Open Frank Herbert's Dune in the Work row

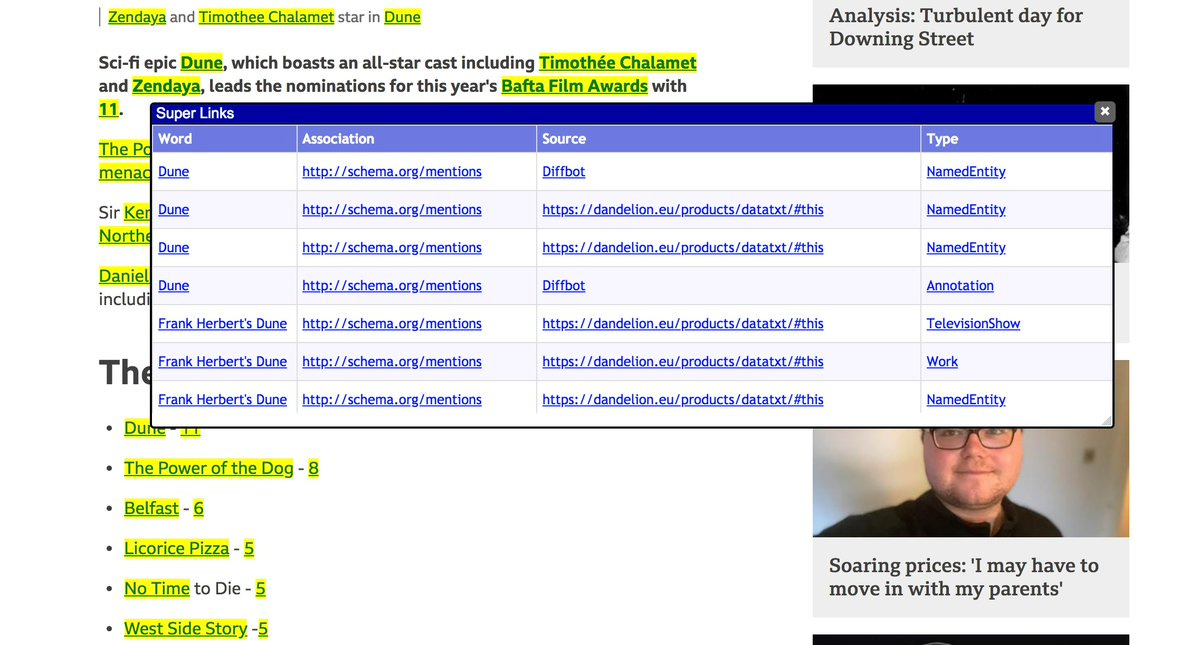tap(223, 361)
